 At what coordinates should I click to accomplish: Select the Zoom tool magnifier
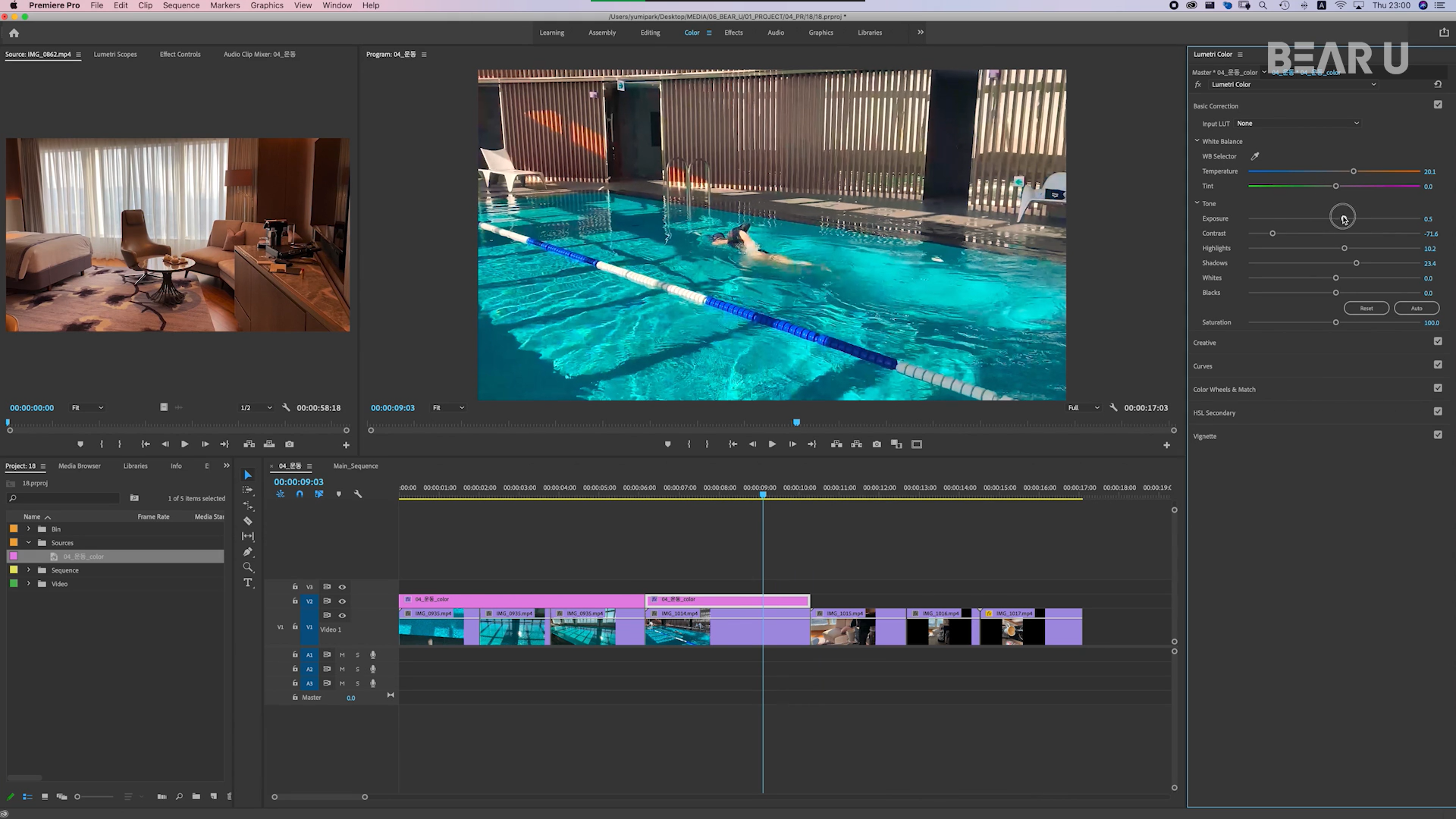click(248, 567)
